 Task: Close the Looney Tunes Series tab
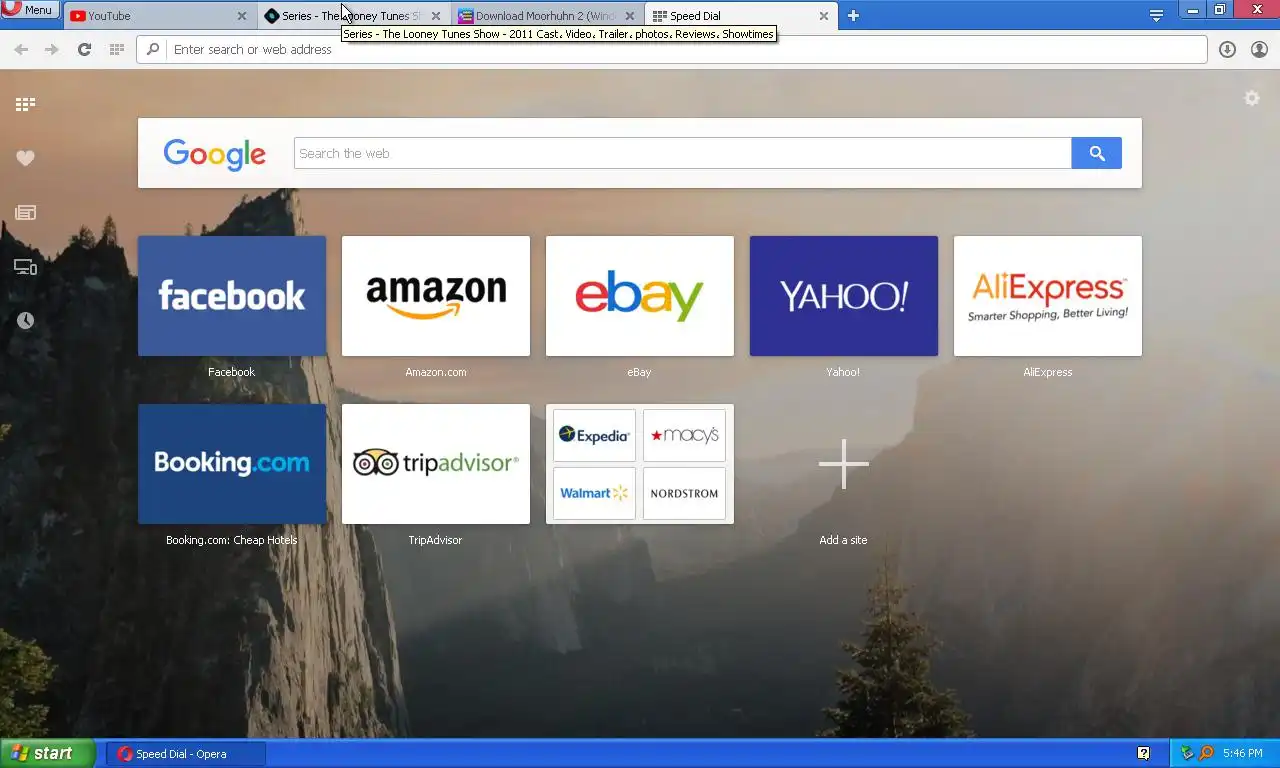436,16
